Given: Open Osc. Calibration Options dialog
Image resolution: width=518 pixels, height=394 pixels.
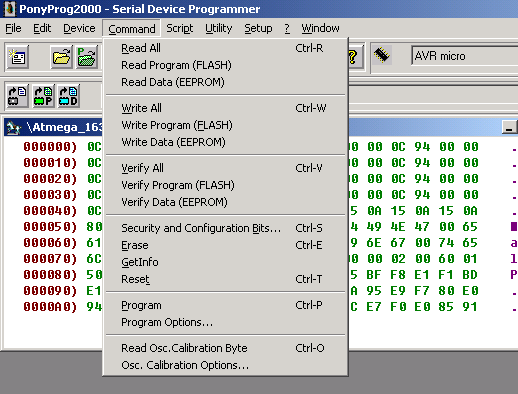Looking at the screenshot, I should pos(226,365).
